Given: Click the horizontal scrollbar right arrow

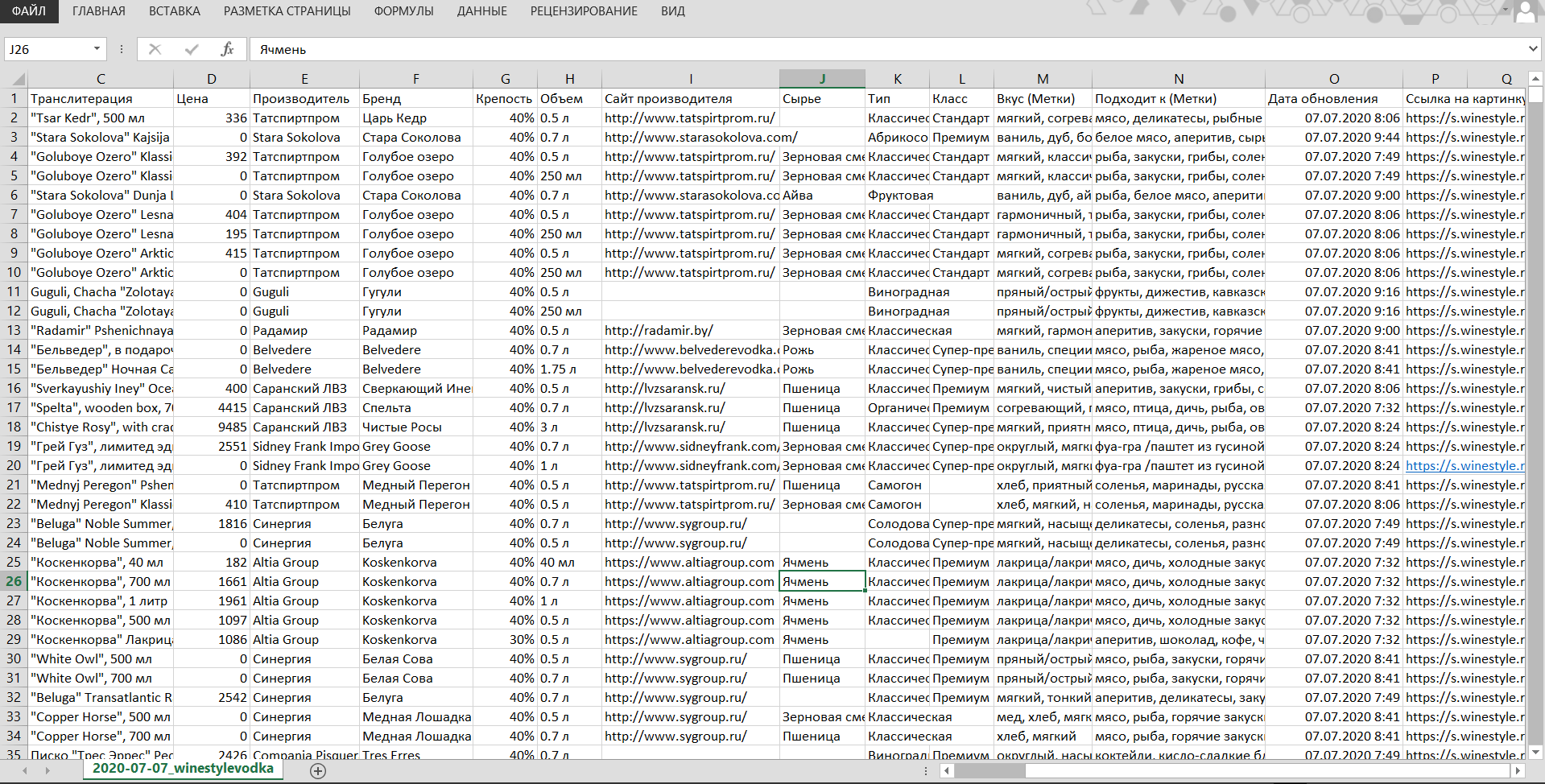Looking at the screenshot, I should coord(1518,771).
